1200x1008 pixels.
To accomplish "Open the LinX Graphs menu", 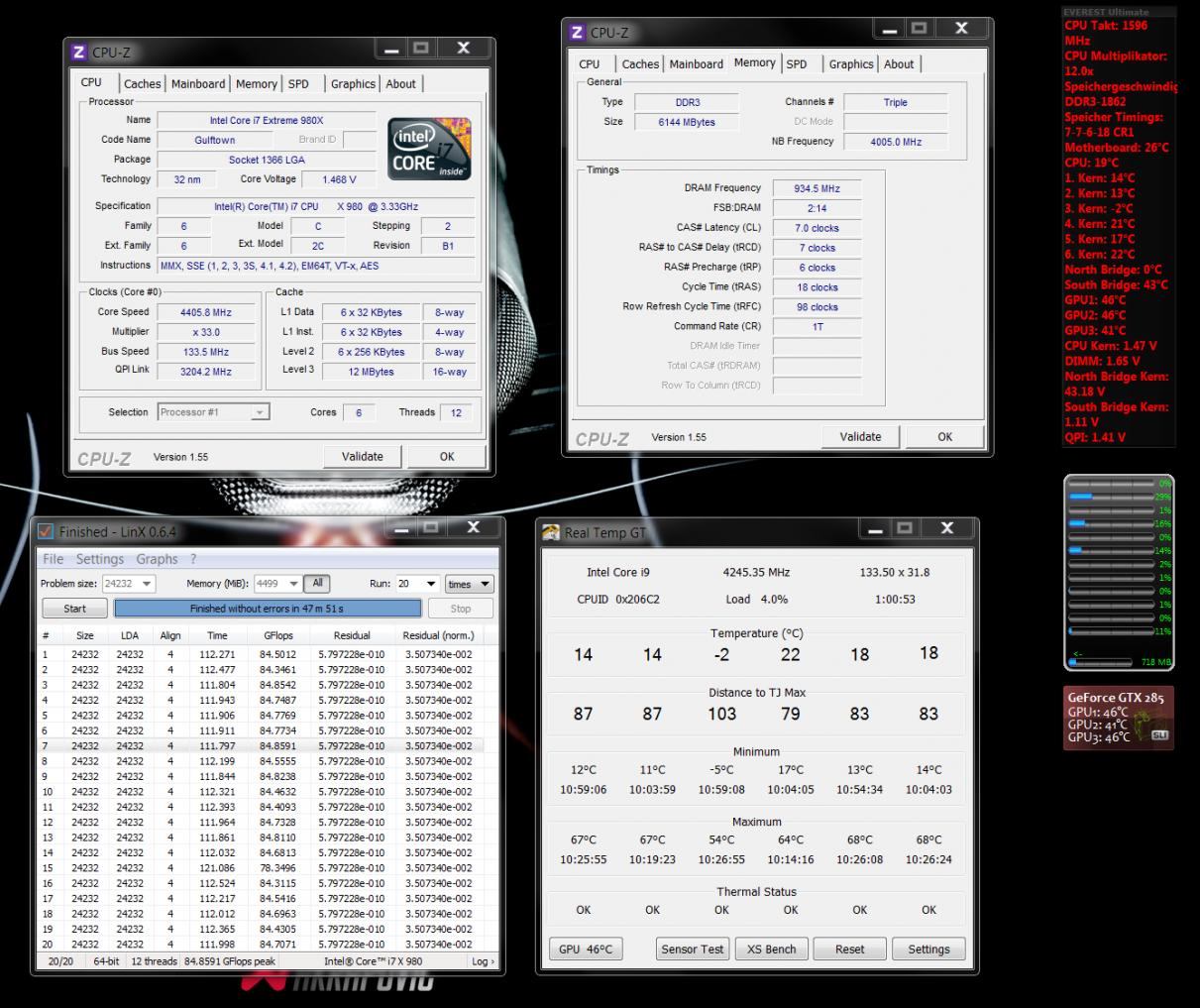I will (157, 559).
